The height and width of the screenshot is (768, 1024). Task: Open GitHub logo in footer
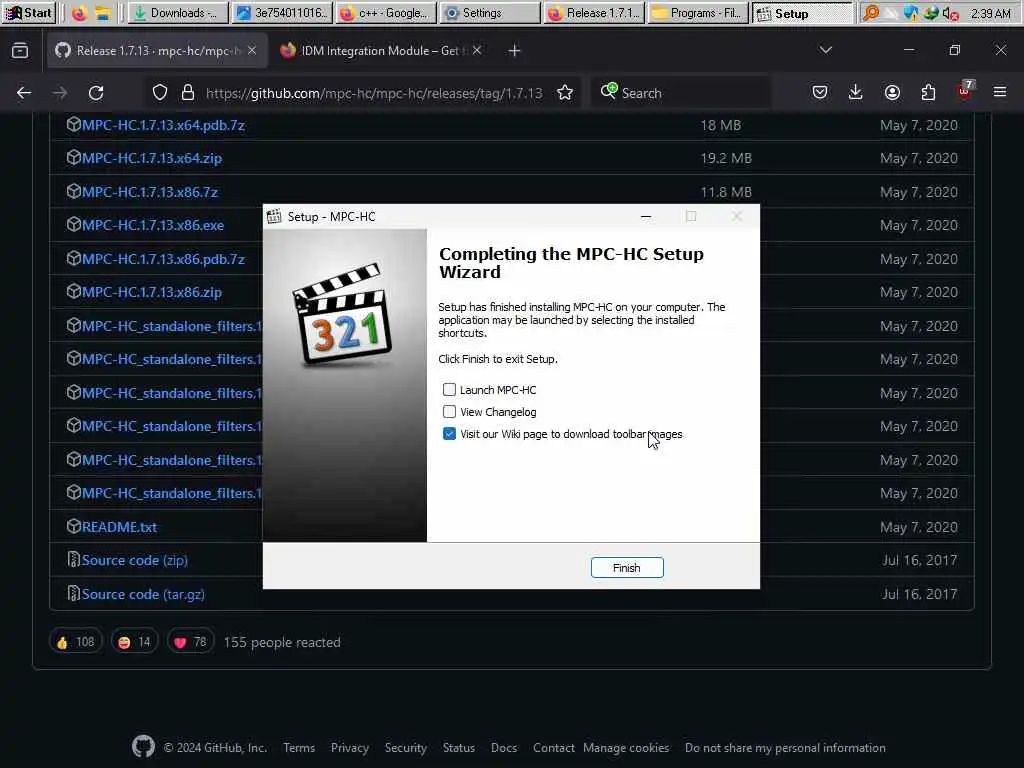144,746
